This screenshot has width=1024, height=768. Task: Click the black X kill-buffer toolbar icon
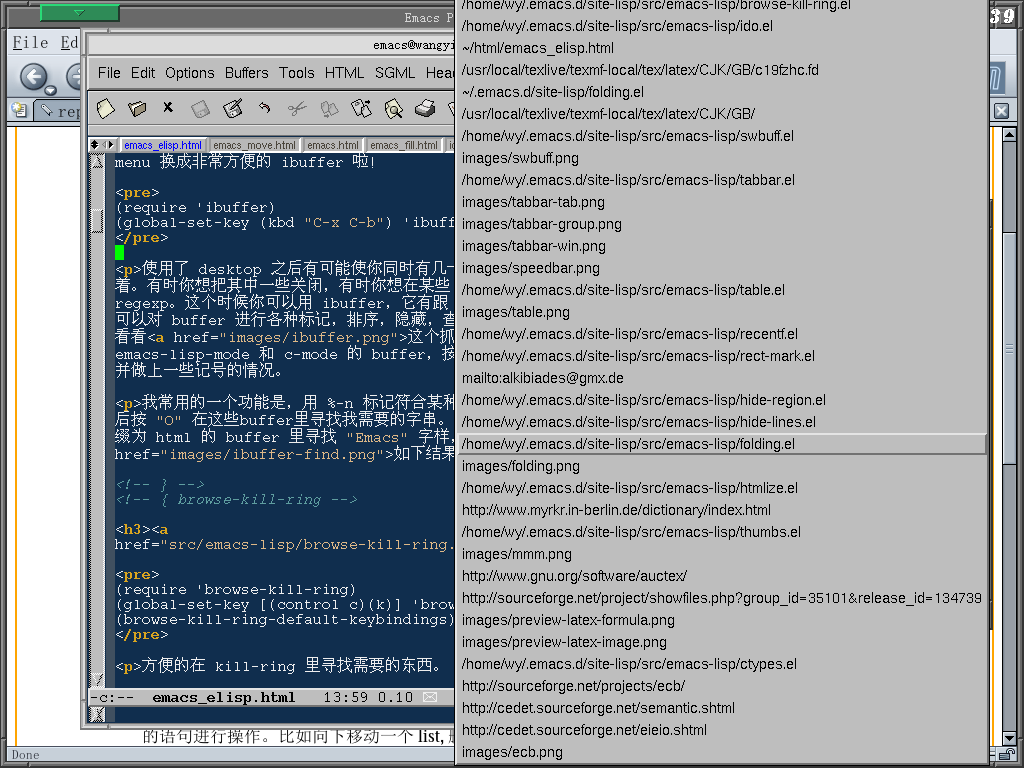(168, 107)
